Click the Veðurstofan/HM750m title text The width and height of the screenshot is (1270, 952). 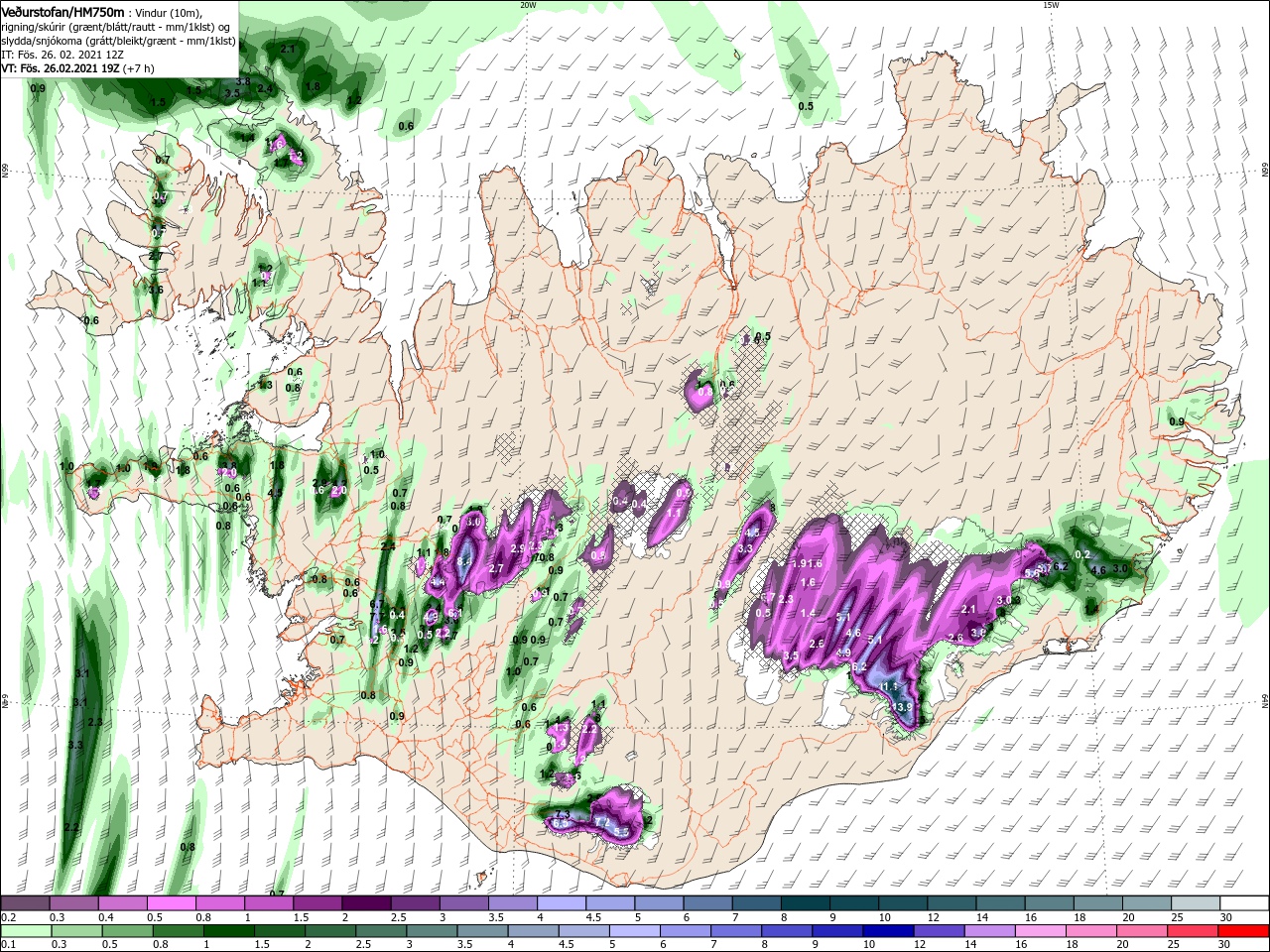click(64, 11)
